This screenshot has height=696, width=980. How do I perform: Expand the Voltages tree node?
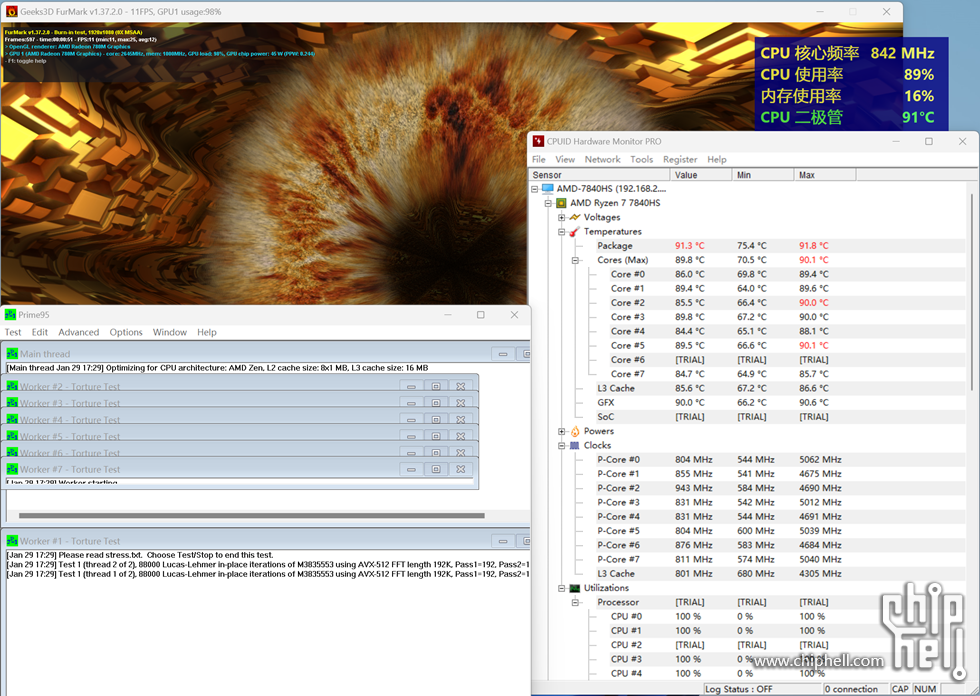561,217
